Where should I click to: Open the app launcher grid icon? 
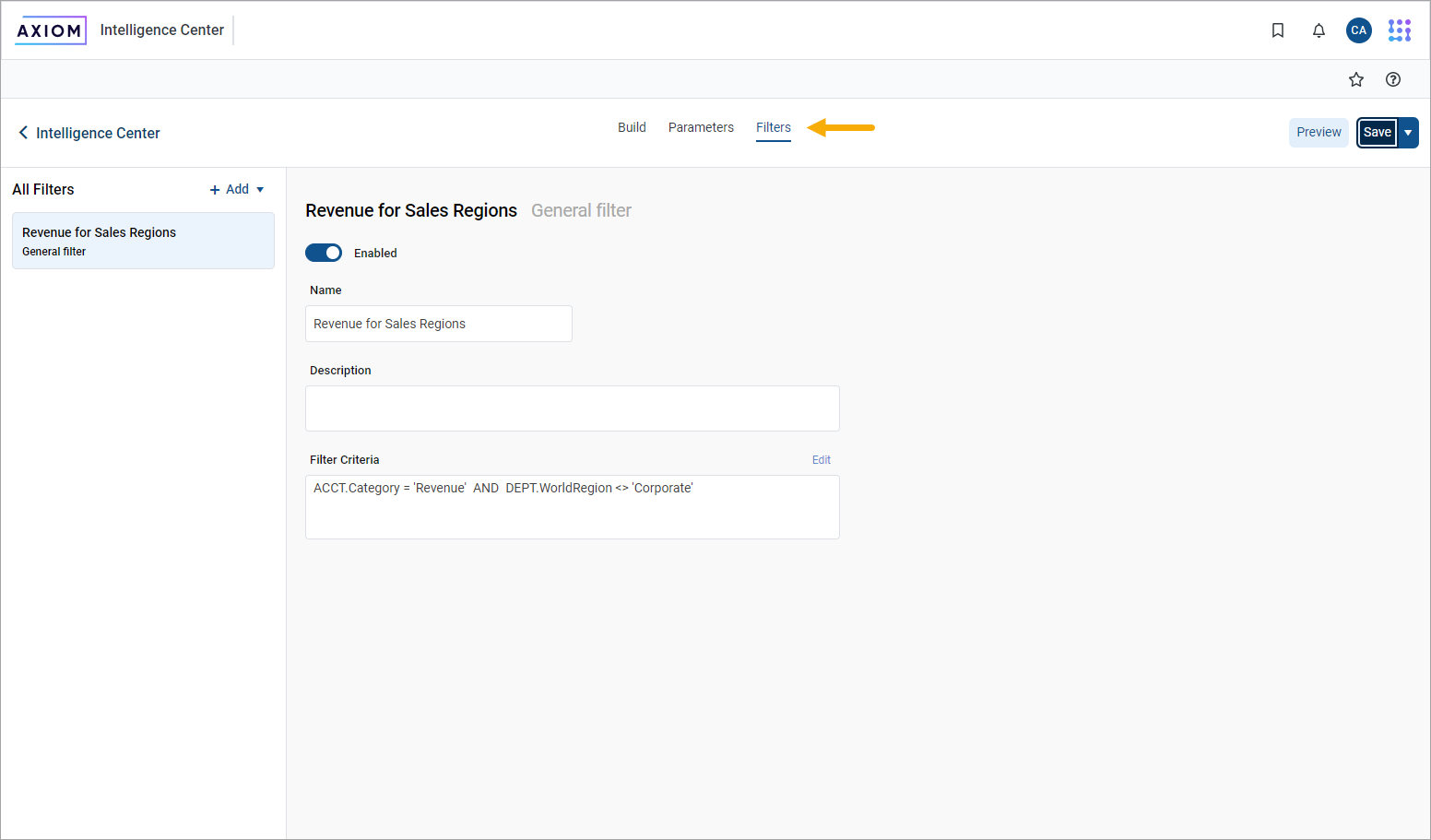click(x=1399, y=30)
